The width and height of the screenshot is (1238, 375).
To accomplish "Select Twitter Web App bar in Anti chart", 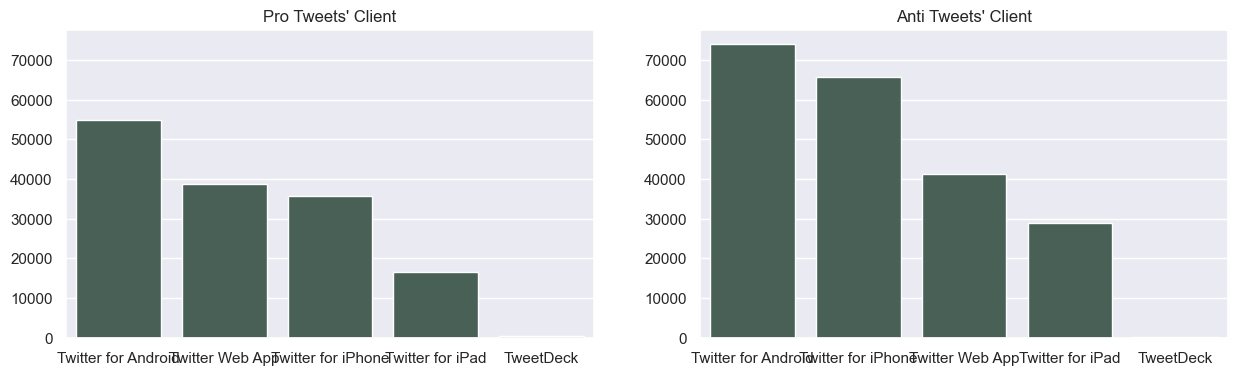I will [x=964, y=256].
